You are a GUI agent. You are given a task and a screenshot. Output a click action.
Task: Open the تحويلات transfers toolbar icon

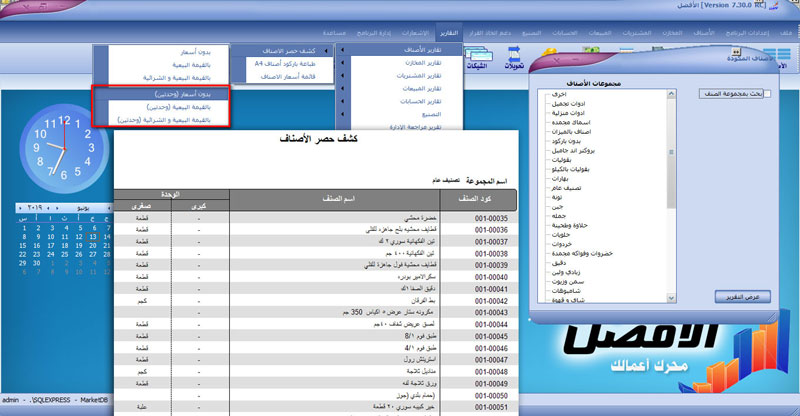tap(514, 58)
